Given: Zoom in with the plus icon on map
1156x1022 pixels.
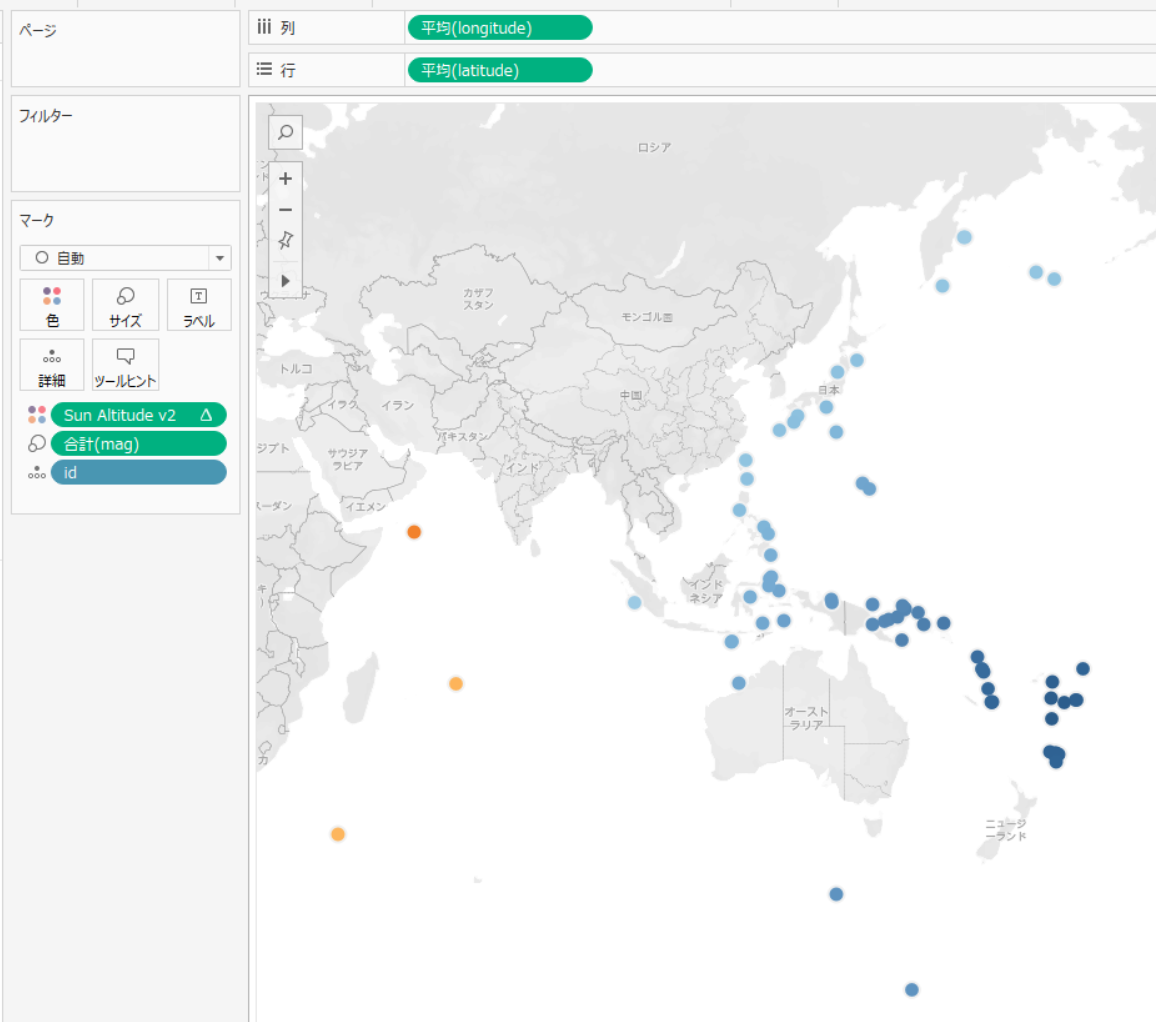Looking at the screenshot, I should tap(285, 178).
